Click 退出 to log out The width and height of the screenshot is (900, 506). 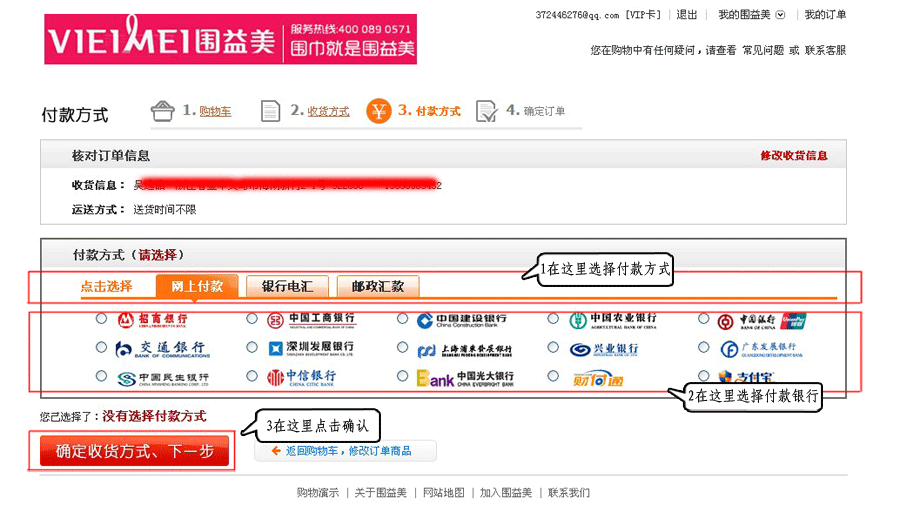coord(686,15)
